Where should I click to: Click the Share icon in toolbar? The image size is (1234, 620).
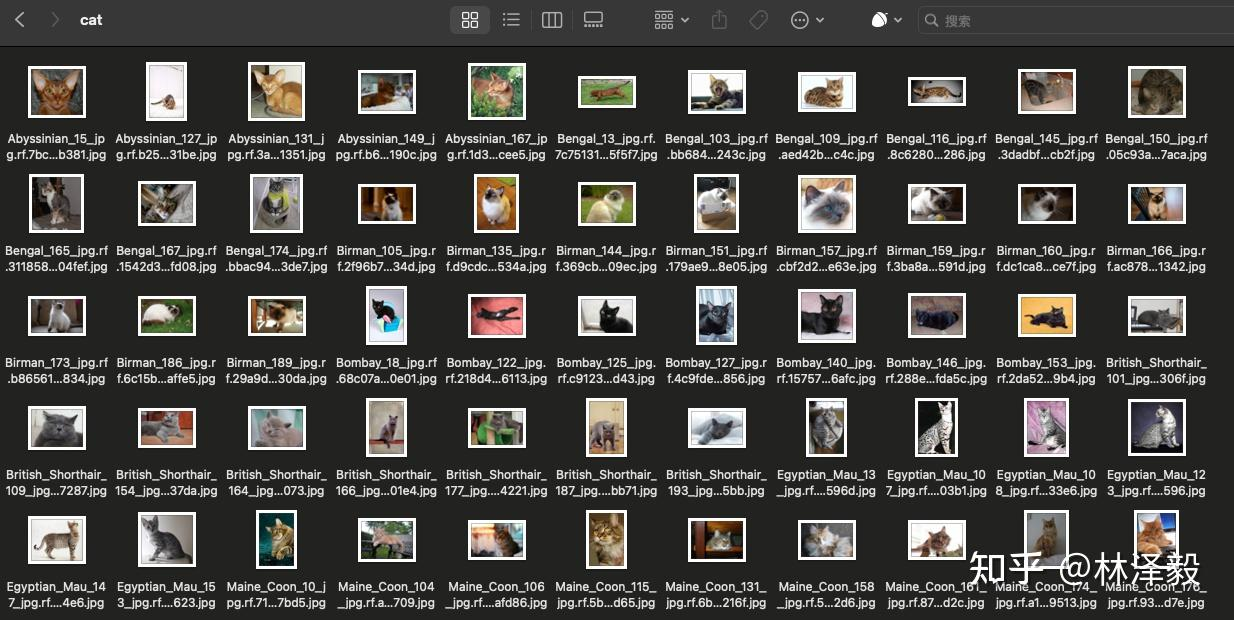[719, 20]
